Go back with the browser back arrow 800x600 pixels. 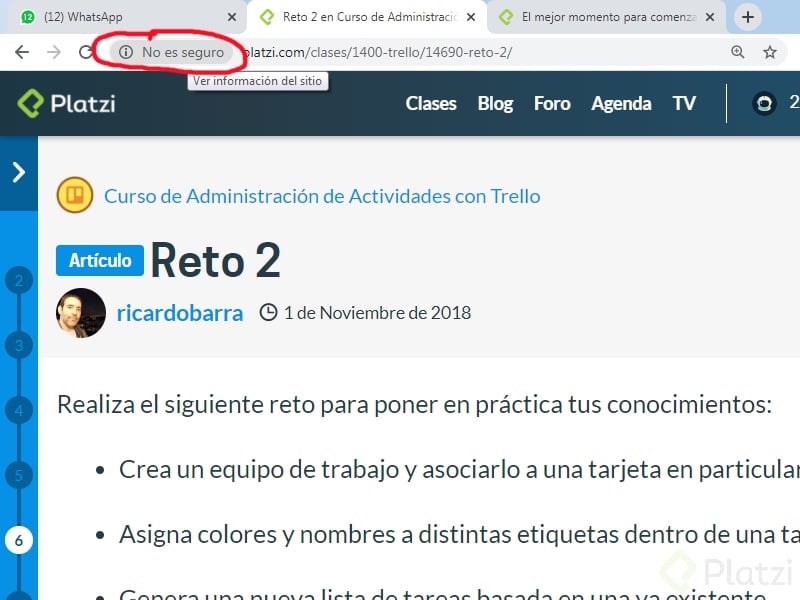point(22,52)
